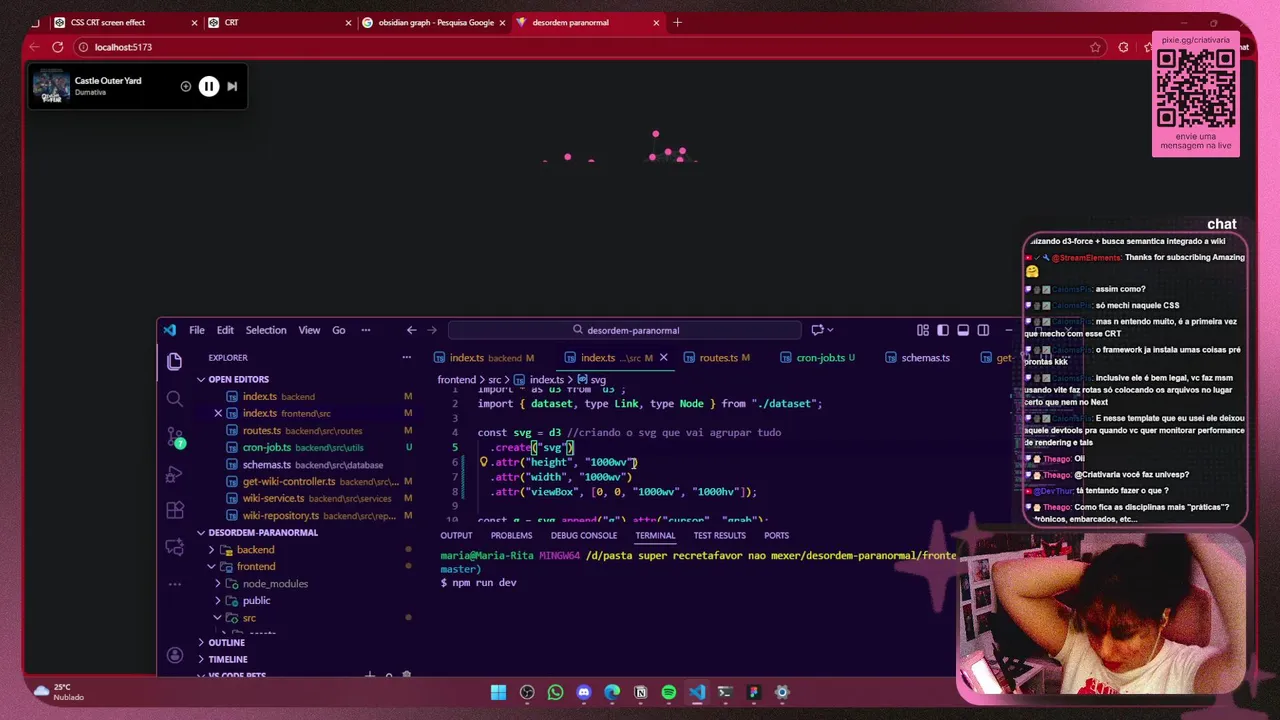1280x720 pixels.
Task: Switch to the obsidian graph Google tab
Action: (x=435, y=22)
